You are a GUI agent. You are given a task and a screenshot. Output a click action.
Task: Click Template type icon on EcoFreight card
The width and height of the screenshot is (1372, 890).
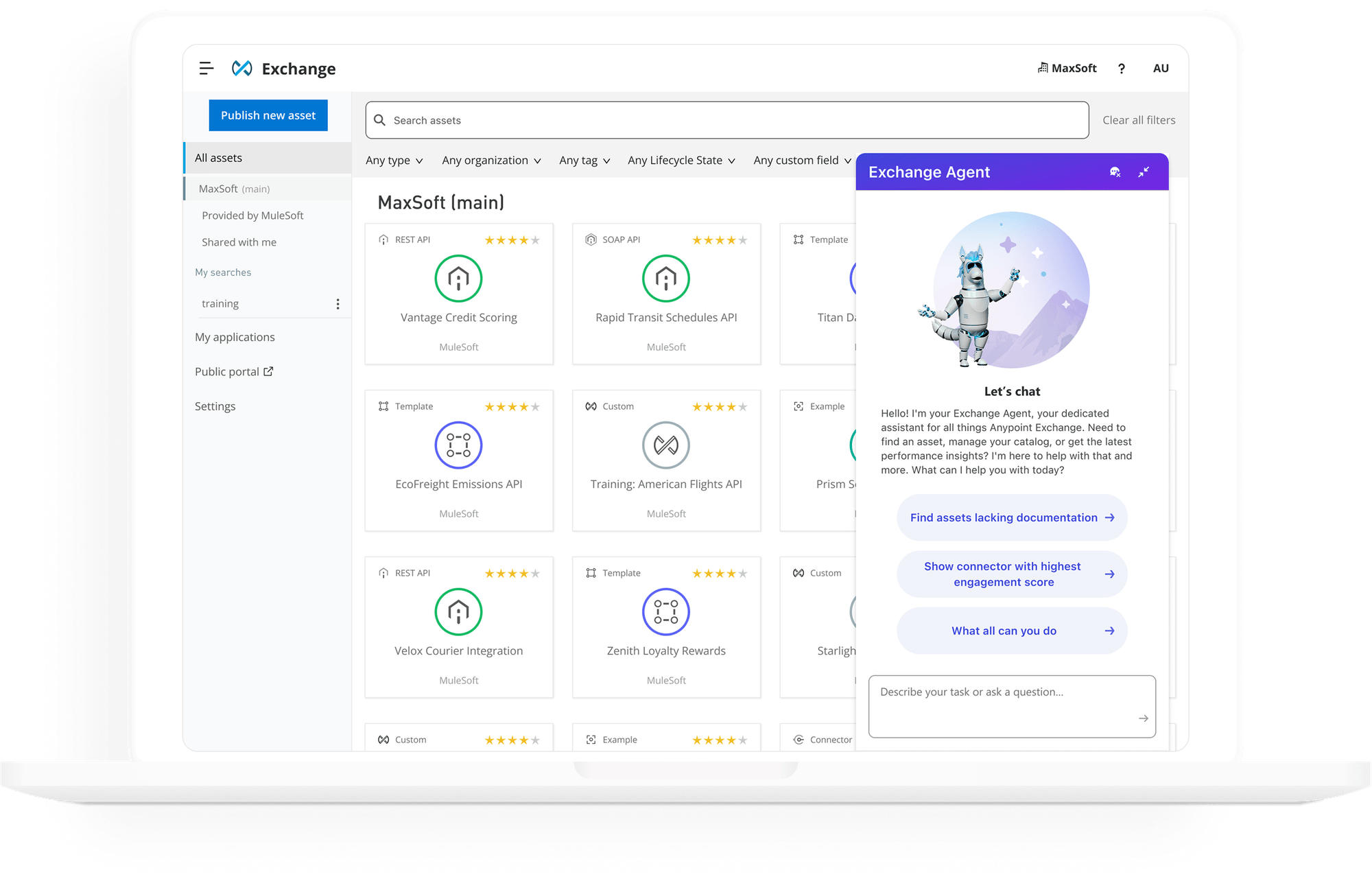[383, 406]
